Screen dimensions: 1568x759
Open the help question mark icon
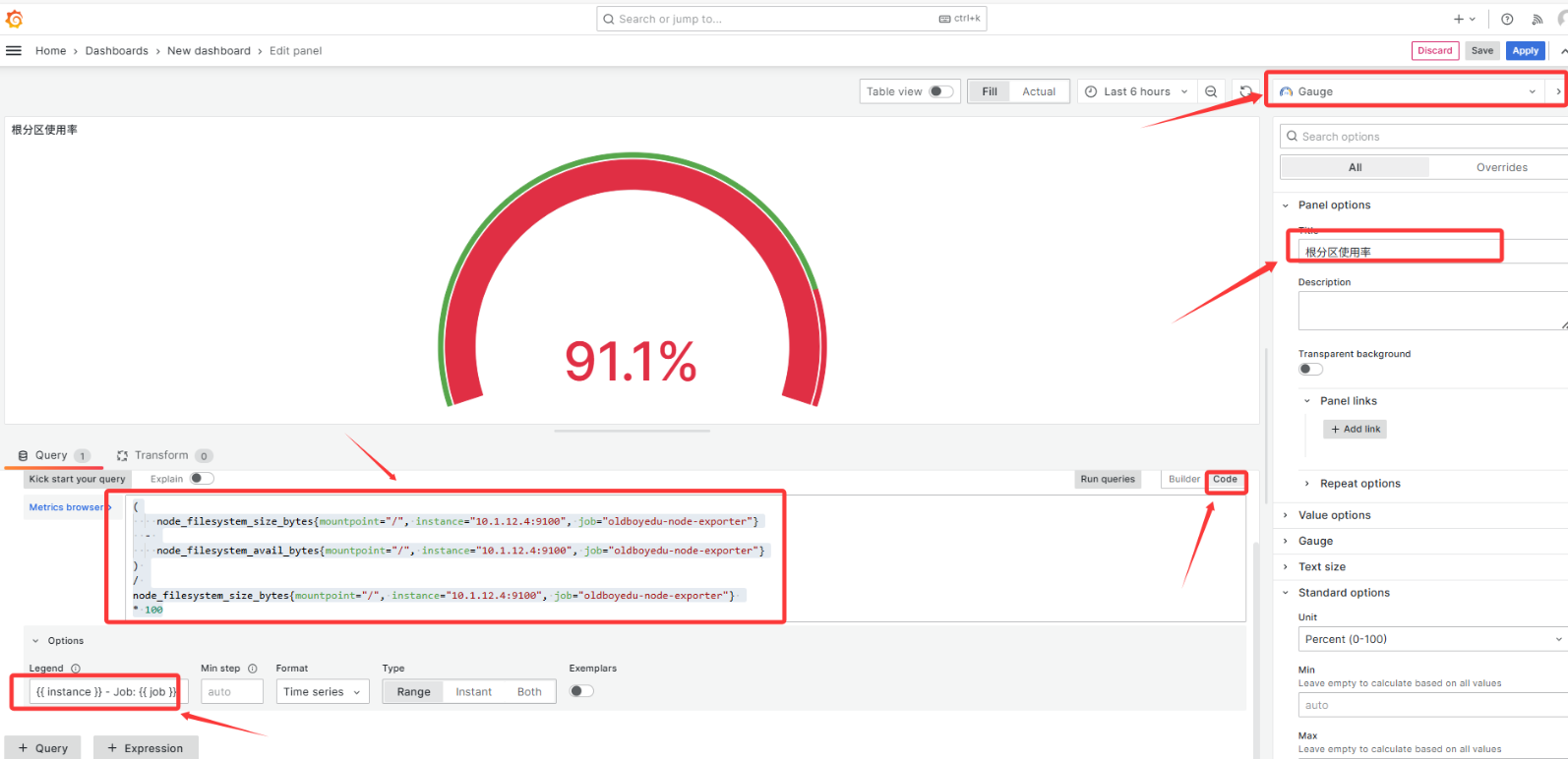[x=1506, y=19]
